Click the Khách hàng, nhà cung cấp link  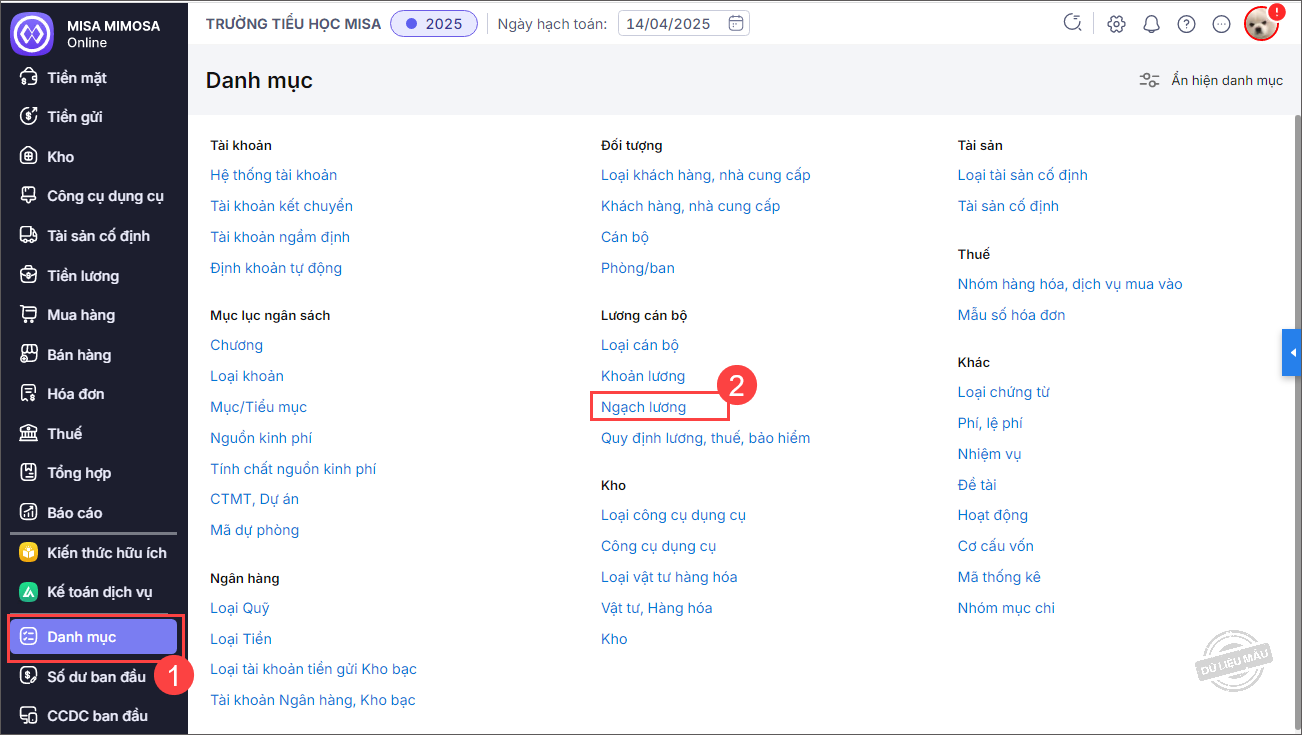pos(690,206)
